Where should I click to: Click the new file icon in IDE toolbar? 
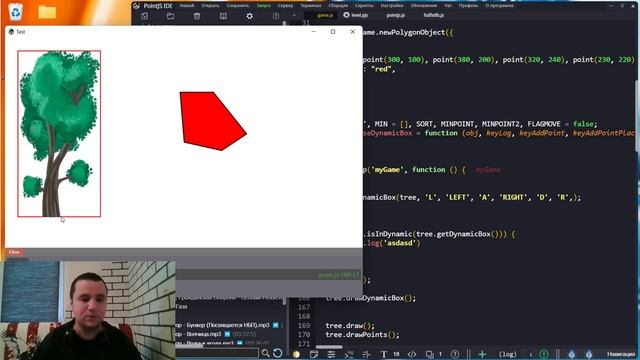click(x=144, y=16)
